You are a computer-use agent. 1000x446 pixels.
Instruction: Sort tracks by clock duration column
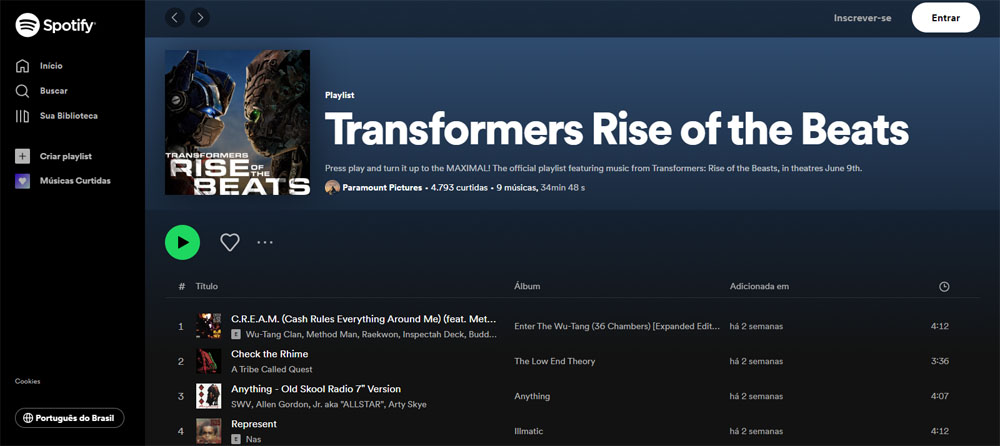[944, 286]
